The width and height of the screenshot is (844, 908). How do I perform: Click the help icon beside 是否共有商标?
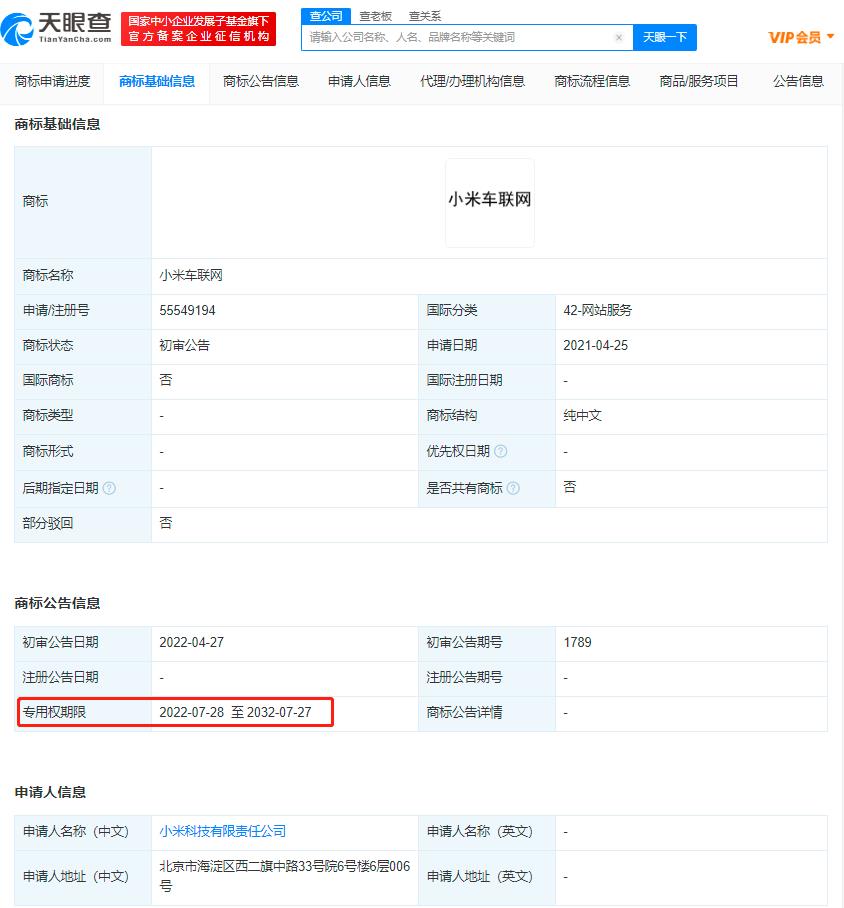click(513, 488)
